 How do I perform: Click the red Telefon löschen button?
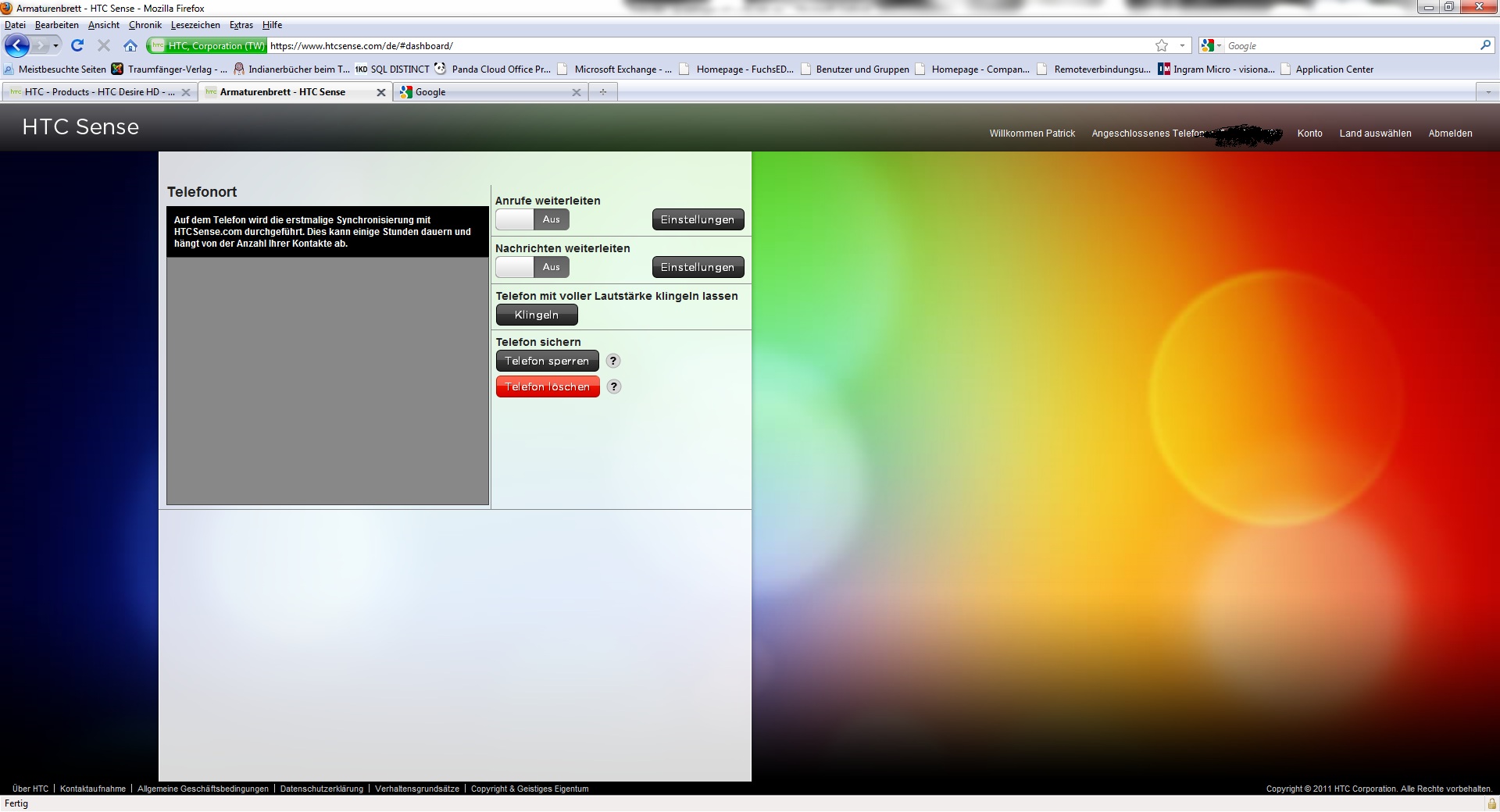coord(548,386)
